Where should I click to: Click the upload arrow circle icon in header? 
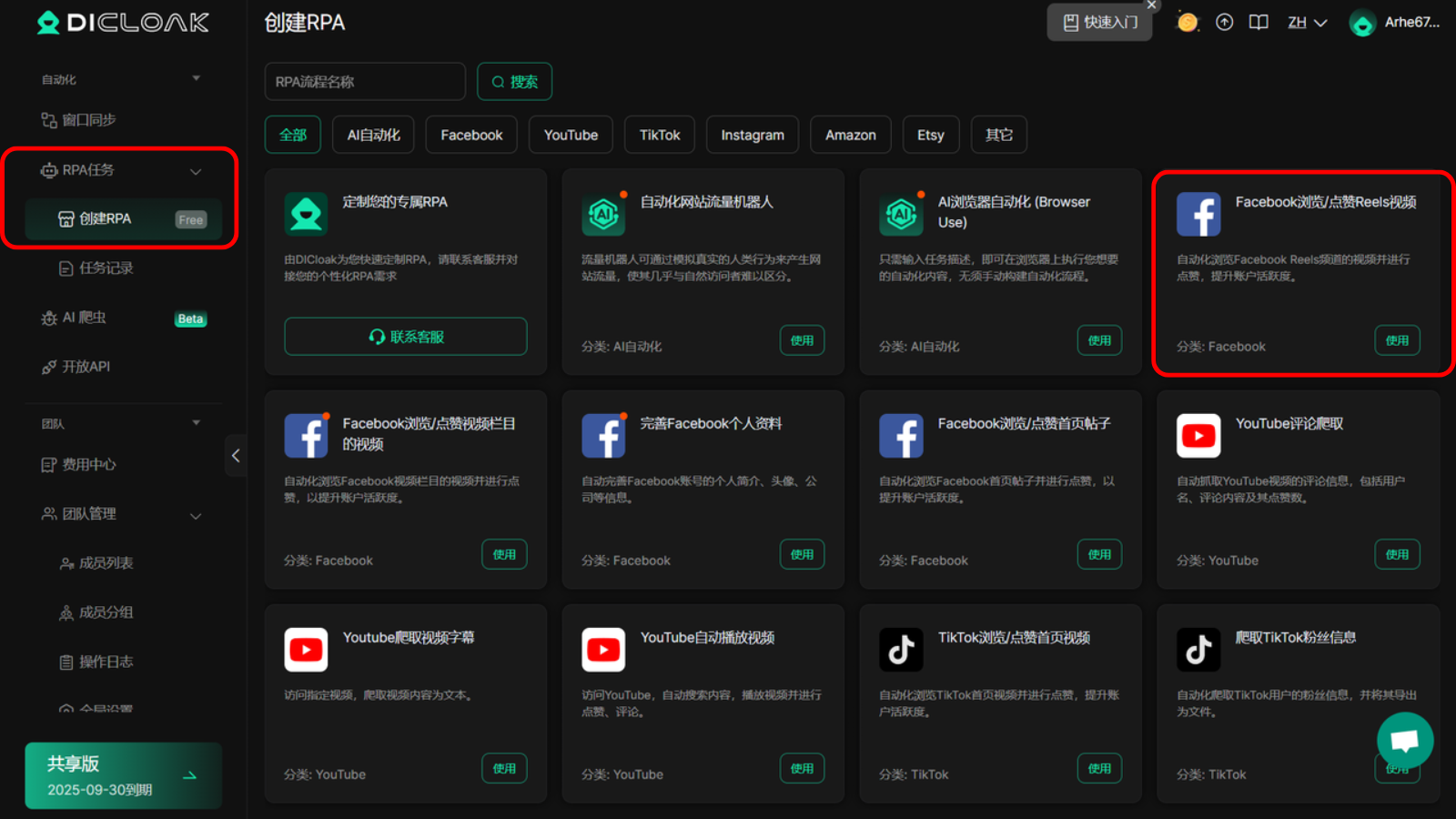1225,23
